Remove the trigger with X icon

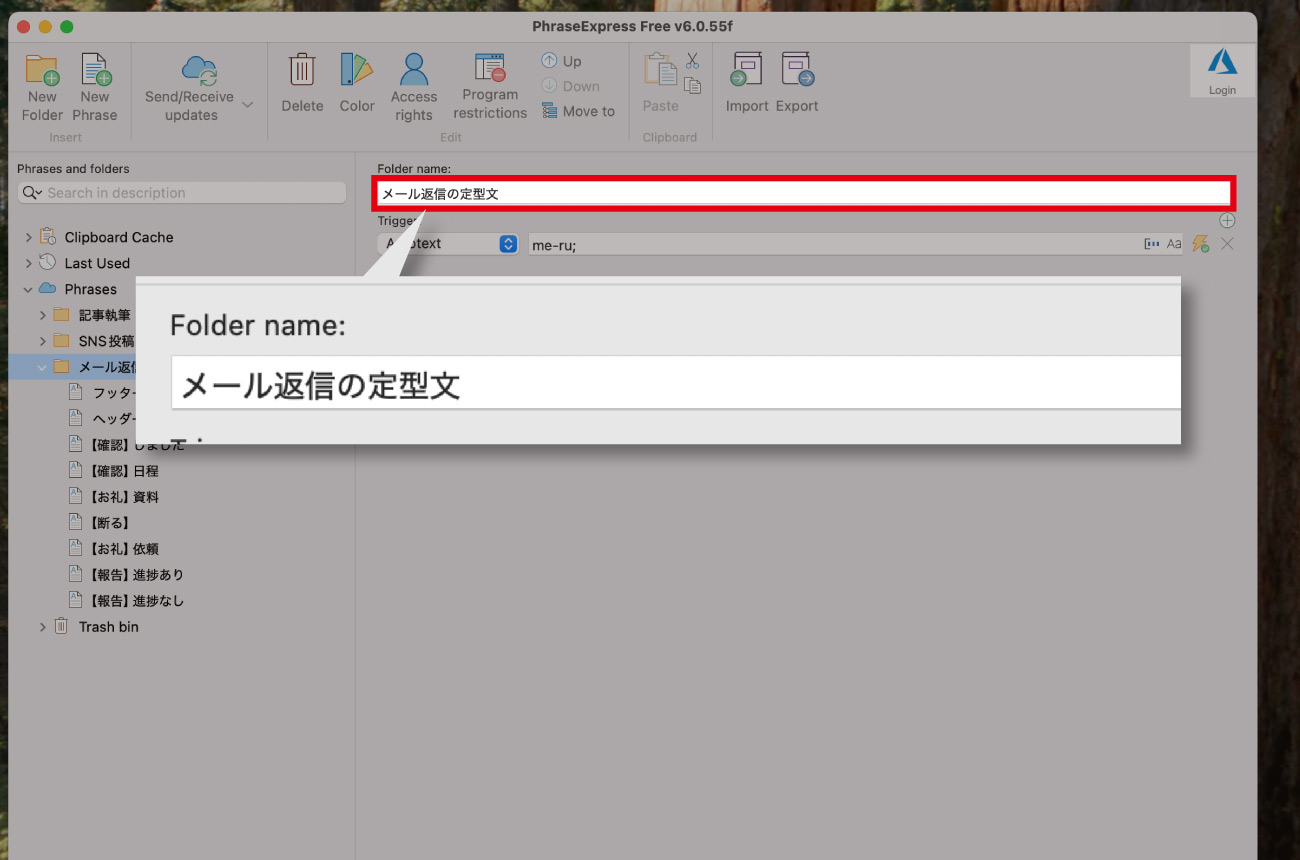[1227, 244]
